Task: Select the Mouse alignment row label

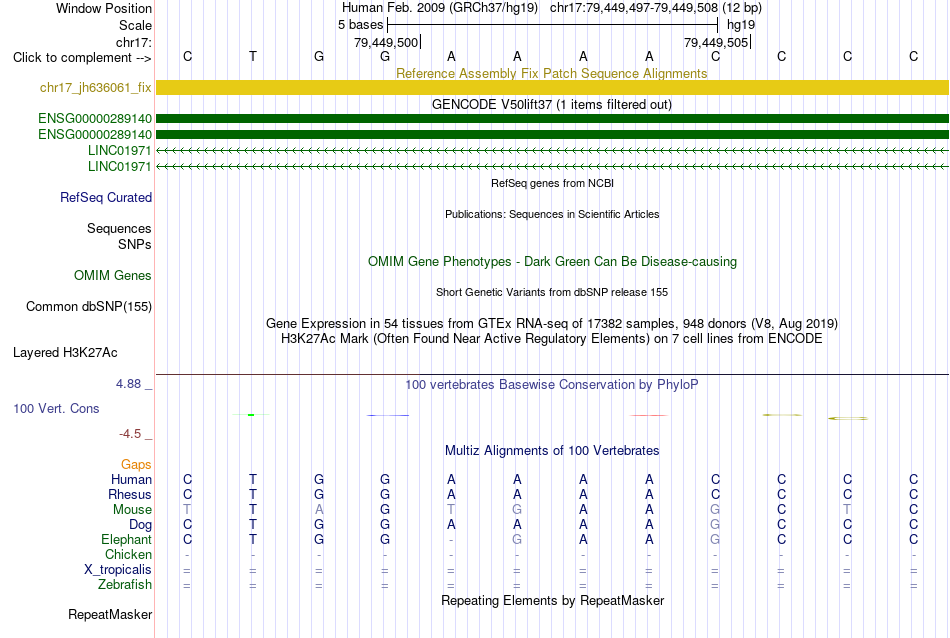Action: tap(132, 510)
